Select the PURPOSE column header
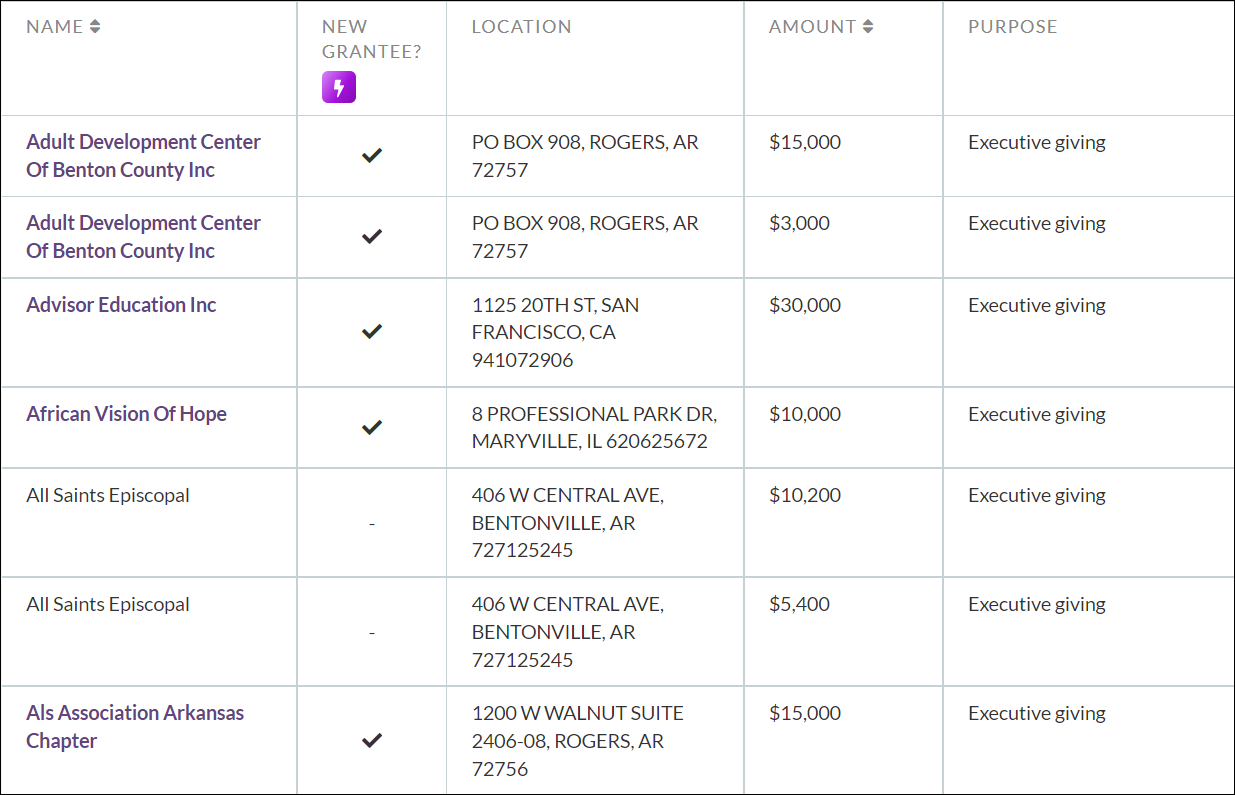The width and height of the screenshot is (1235, 795). pos(1013,27)
